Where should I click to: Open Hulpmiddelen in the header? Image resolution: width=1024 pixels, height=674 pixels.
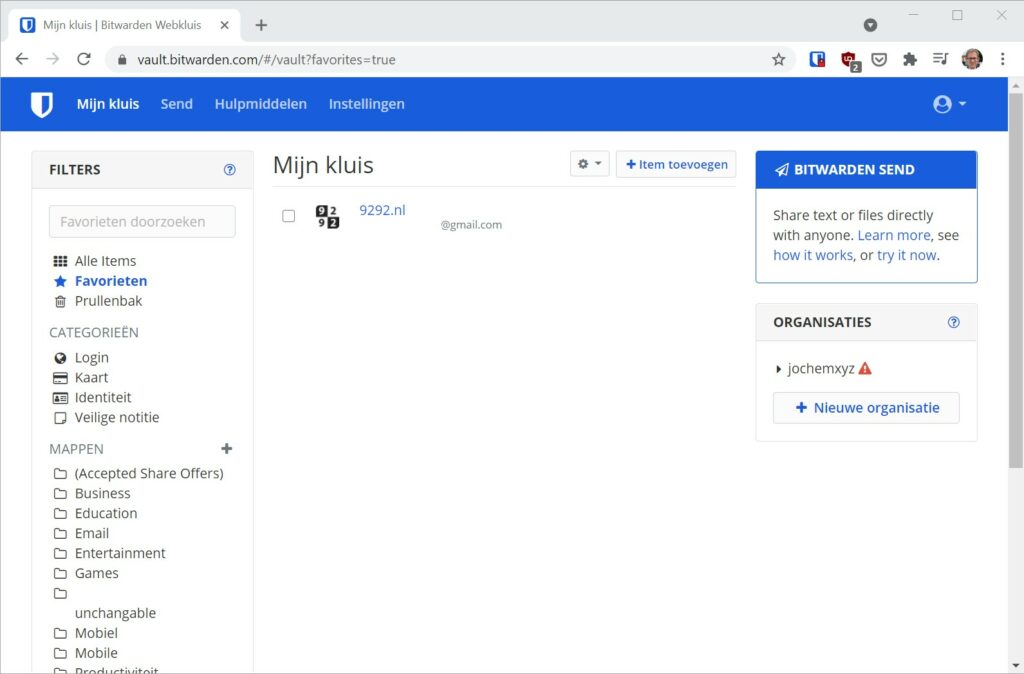tap(261, 104)
